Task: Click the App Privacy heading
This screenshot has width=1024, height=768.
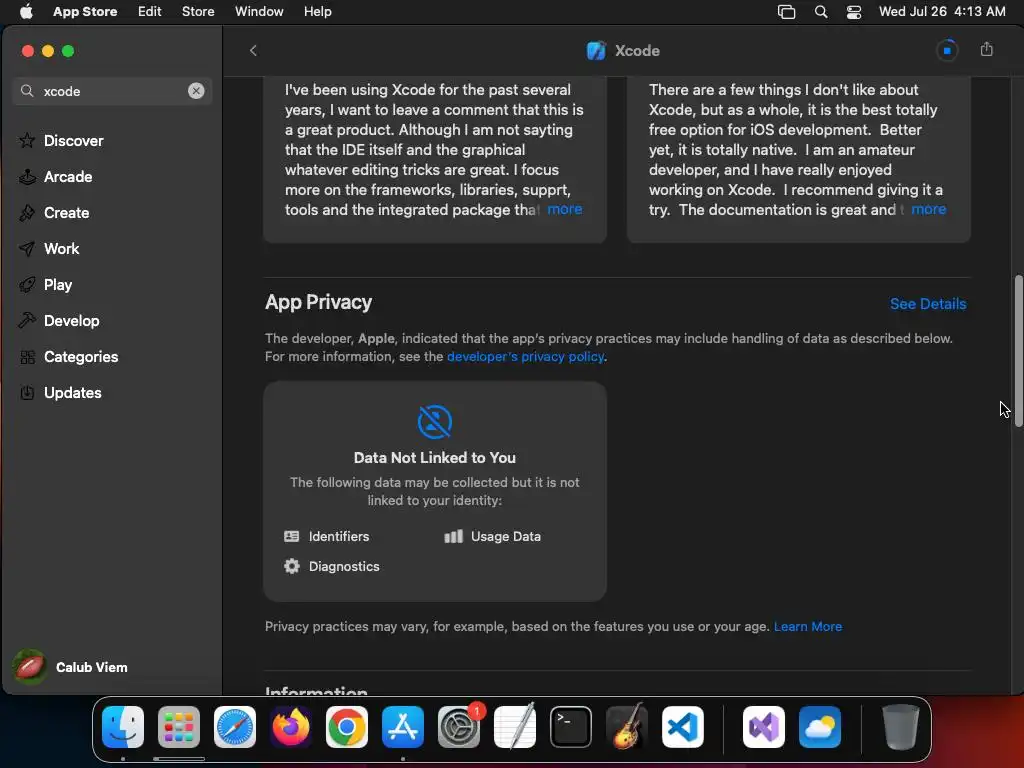Action: coord(319,302)
